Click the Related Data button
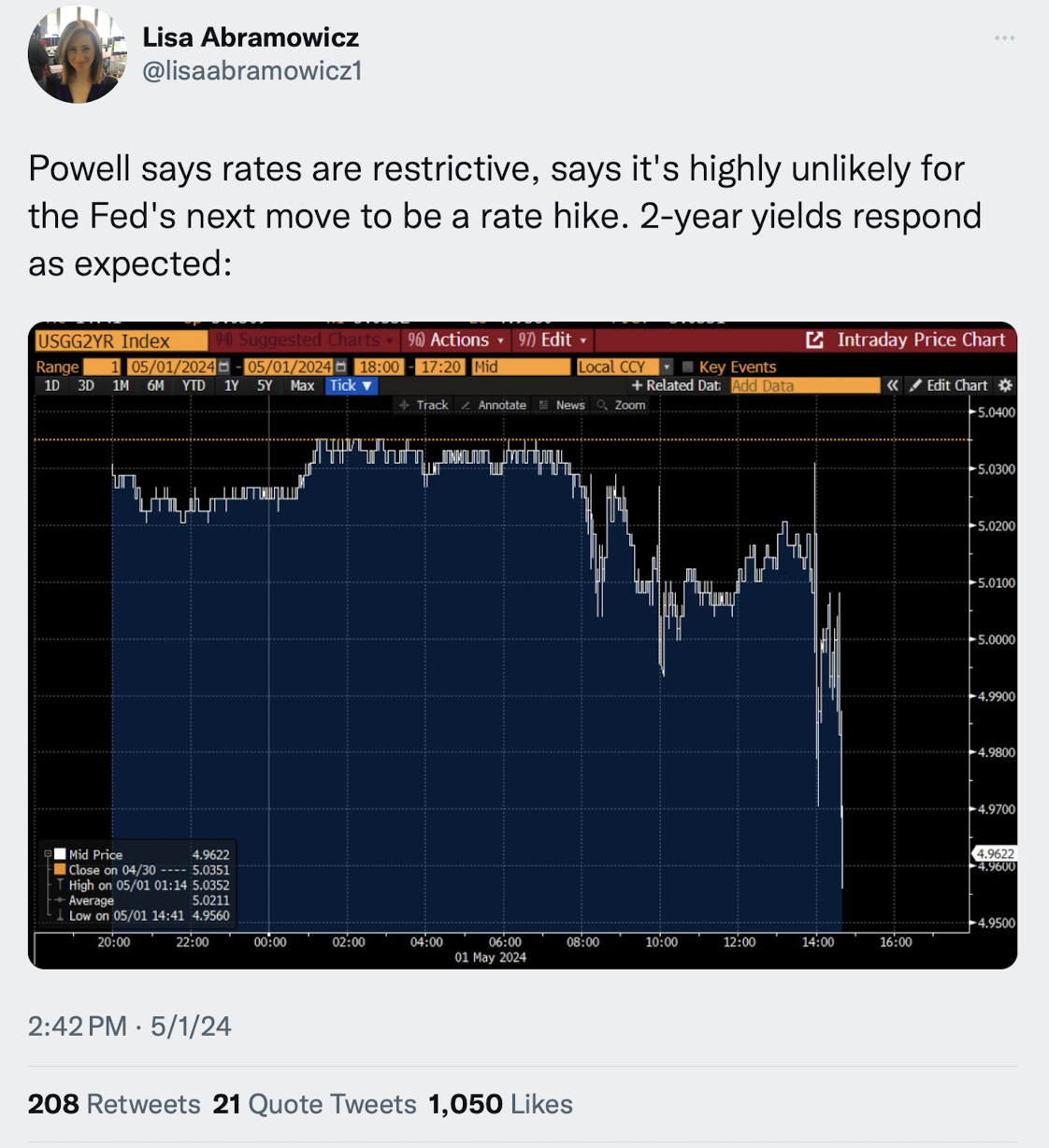1049x1148 pixels. coord(676,385)
